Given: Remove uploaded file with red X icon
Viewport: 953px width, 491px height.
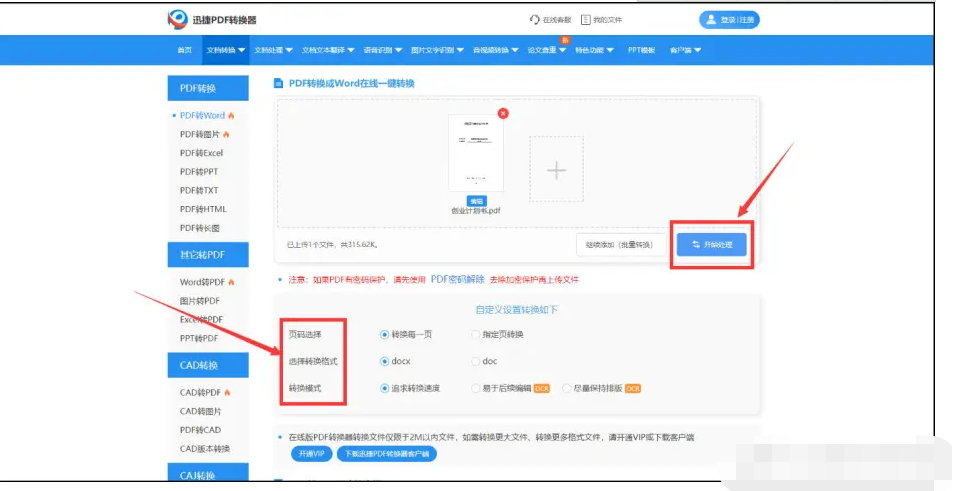Looking at the screenshot, I should point(503,113).
